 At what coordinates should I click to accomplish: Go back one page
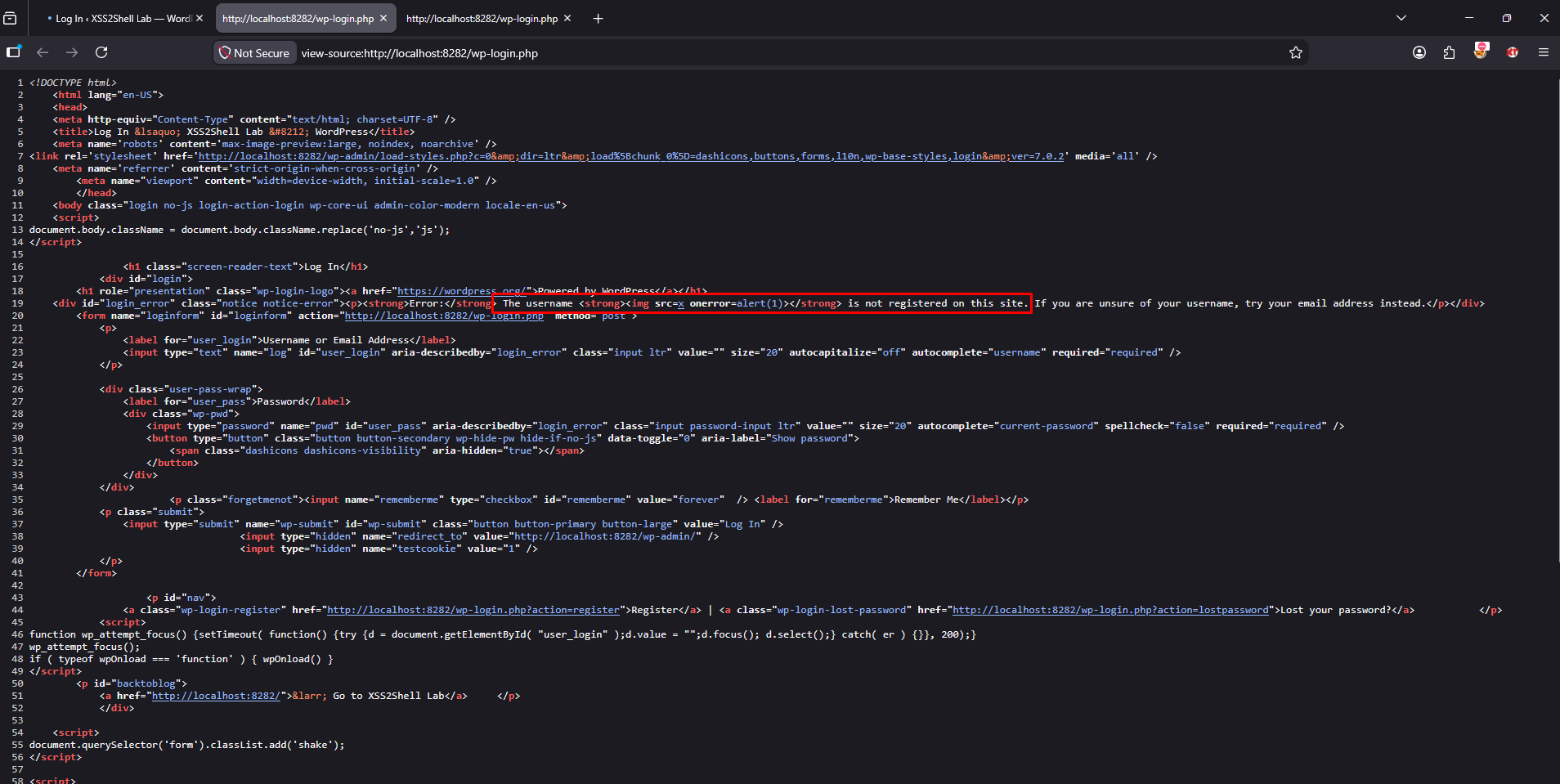43,52
